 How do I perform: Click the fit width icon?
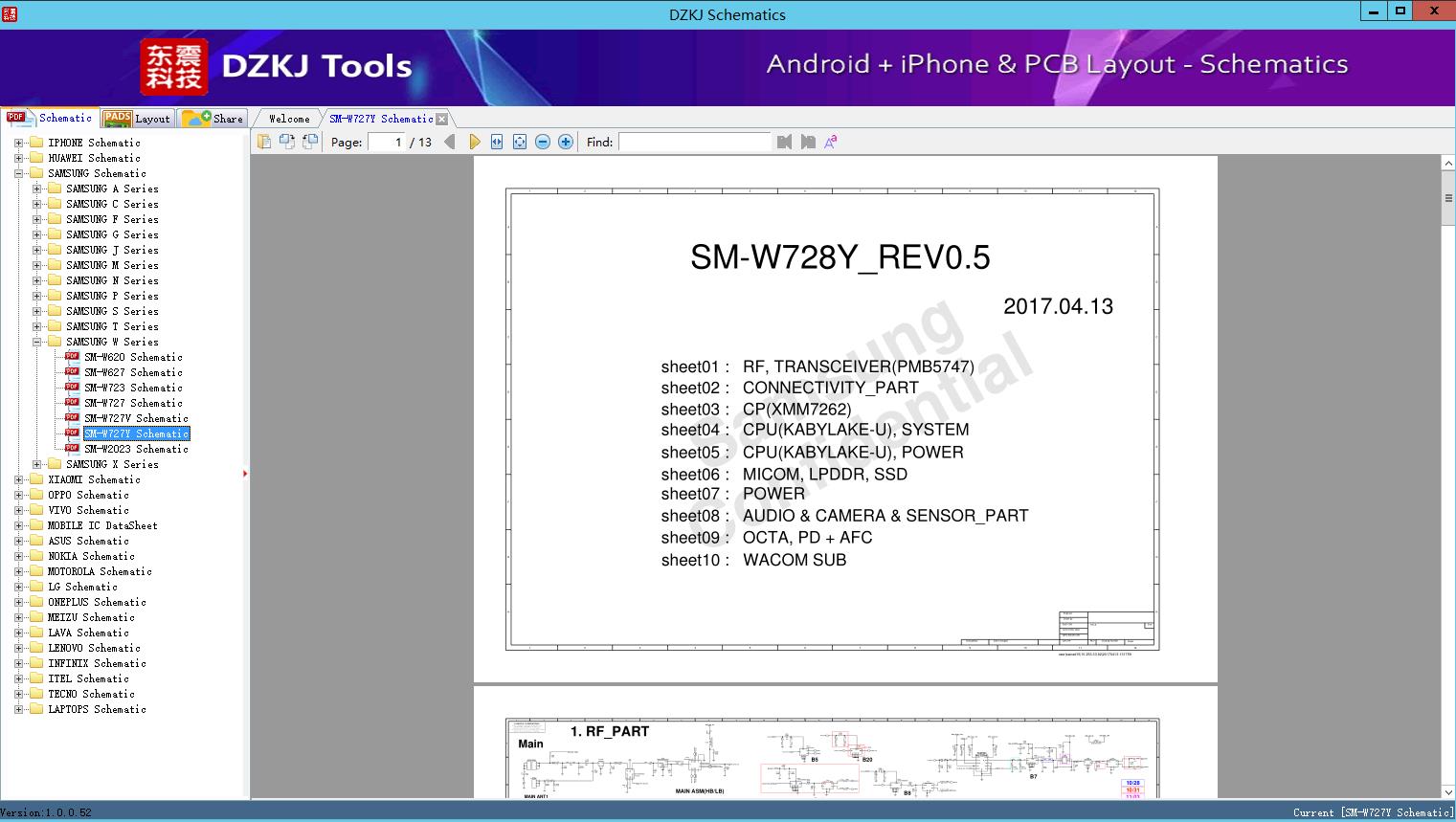(x=497, y=142)
